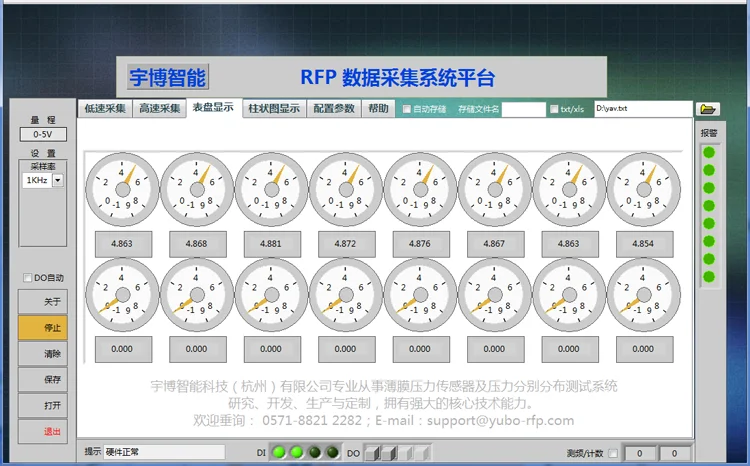The width and height of the screenshot is (750, 466).
Task: Click the value box reading 4.876
Action: (x=421, y=244)
